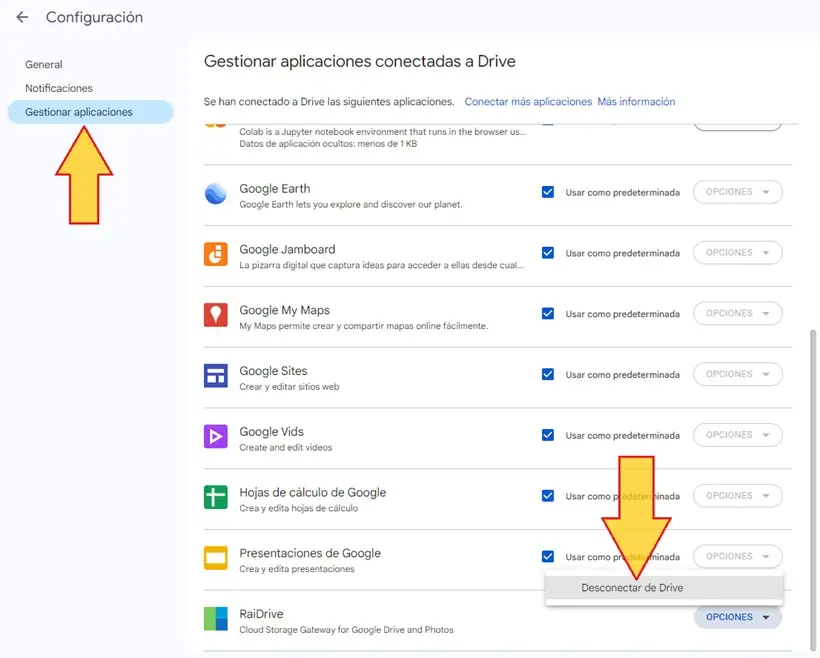Click the vertical scrollbar of app list
Screen dimensions: 820x658
[813, 489]
